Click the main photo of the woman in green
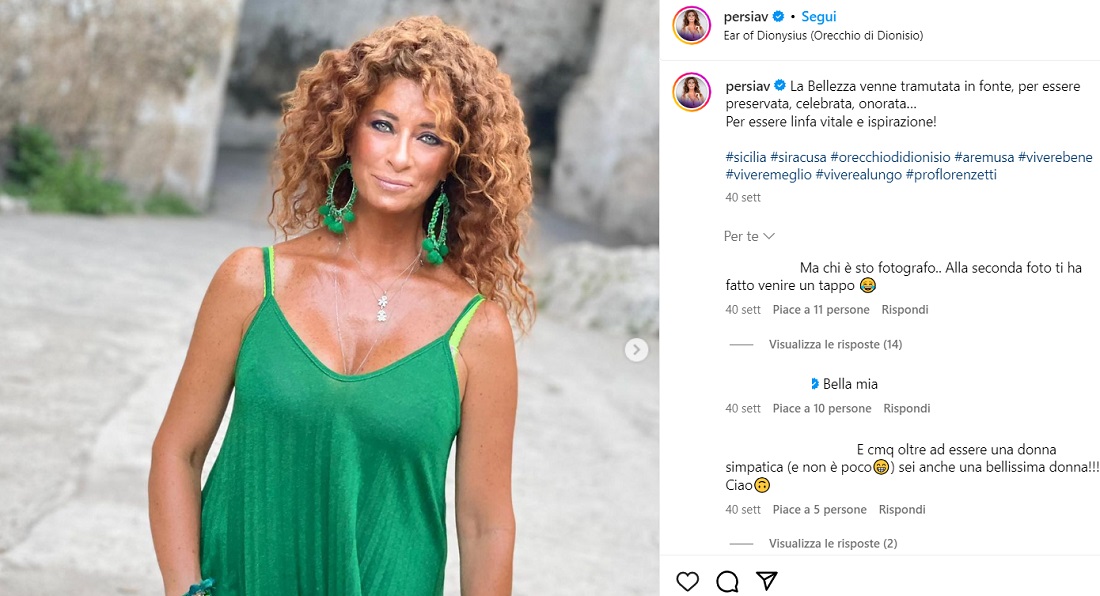Image resolution: width=1100 pixels, height=596 pixels. [330, 298]
